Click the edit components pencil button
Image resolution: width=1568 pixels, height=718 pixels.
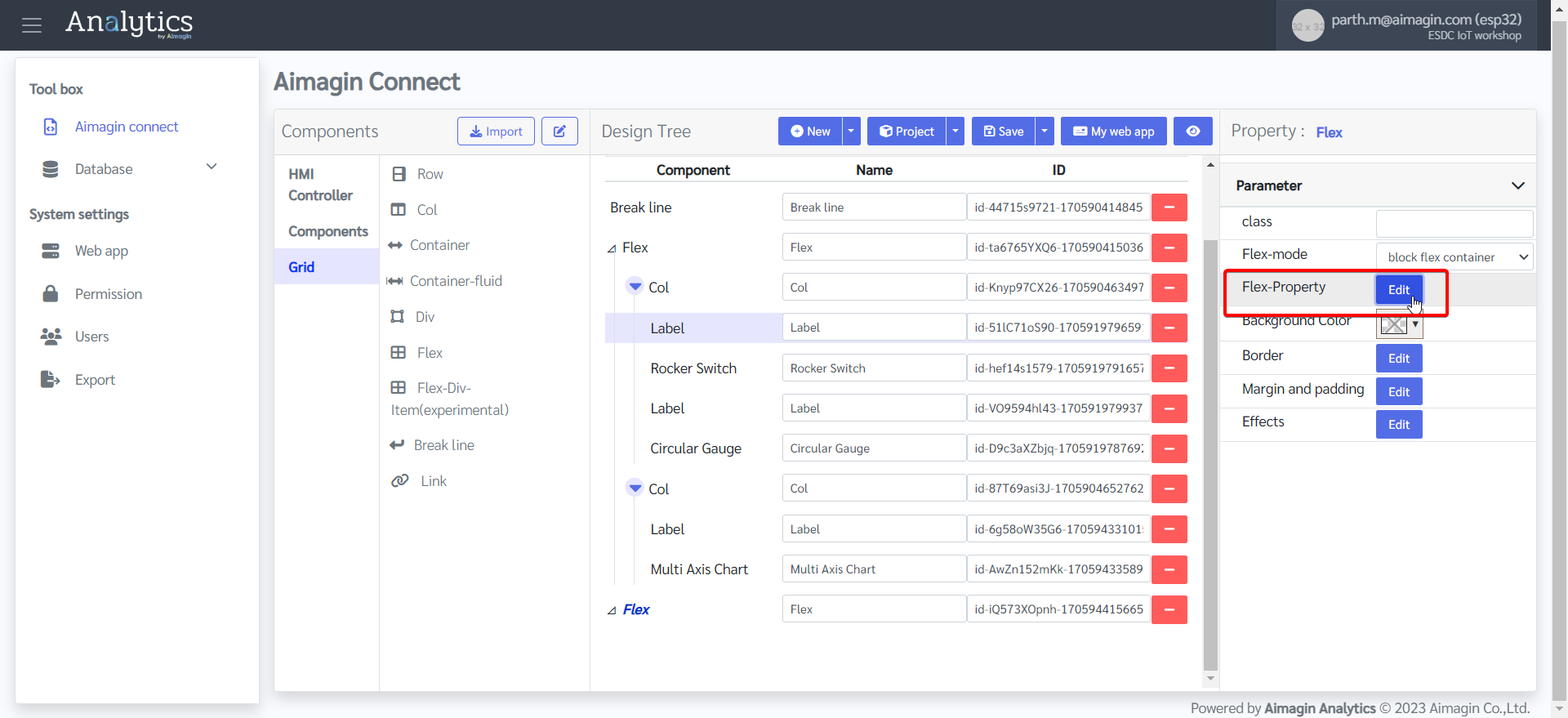click(x=559, y=132)
